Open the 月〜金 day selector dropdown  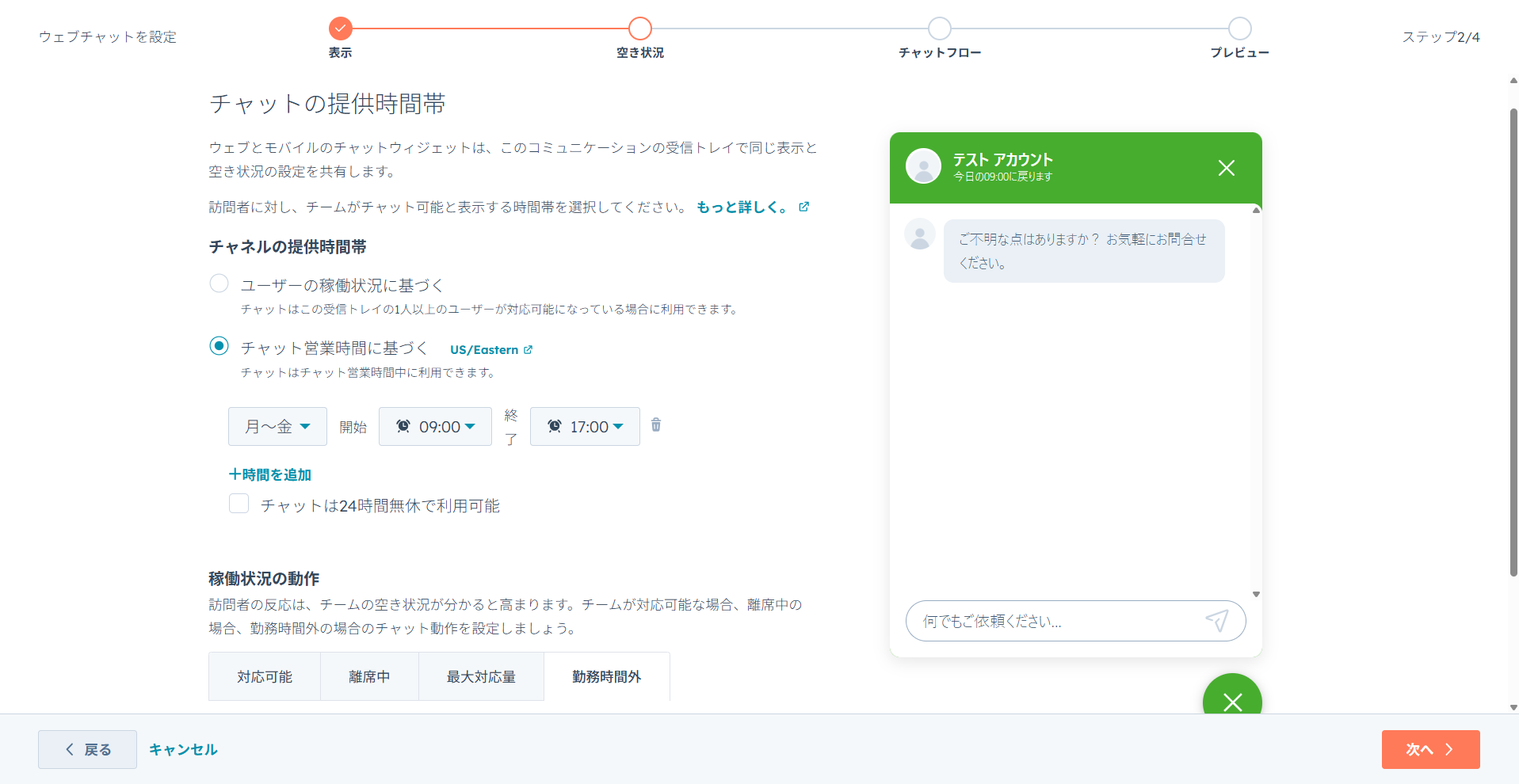pyautogui.click(x=277, y=426)
